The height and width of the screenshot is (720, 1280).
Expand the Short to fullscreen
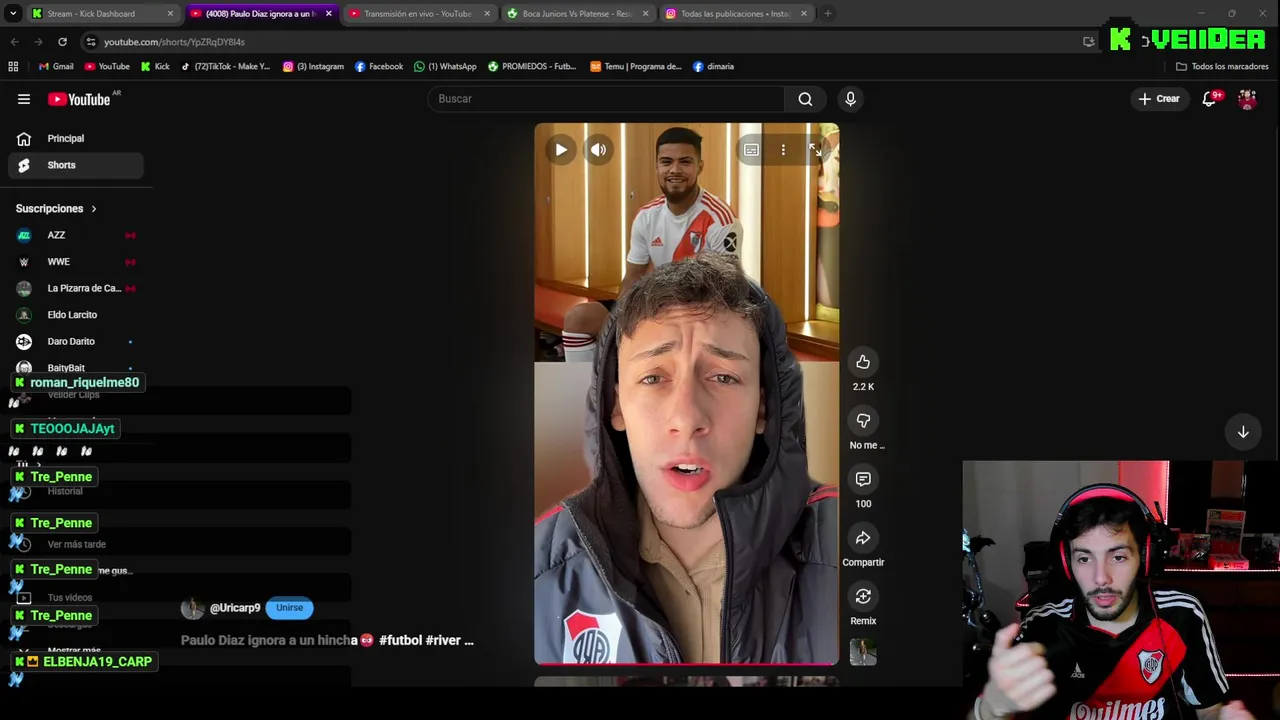pyautogui.click(x=815, y=150)
